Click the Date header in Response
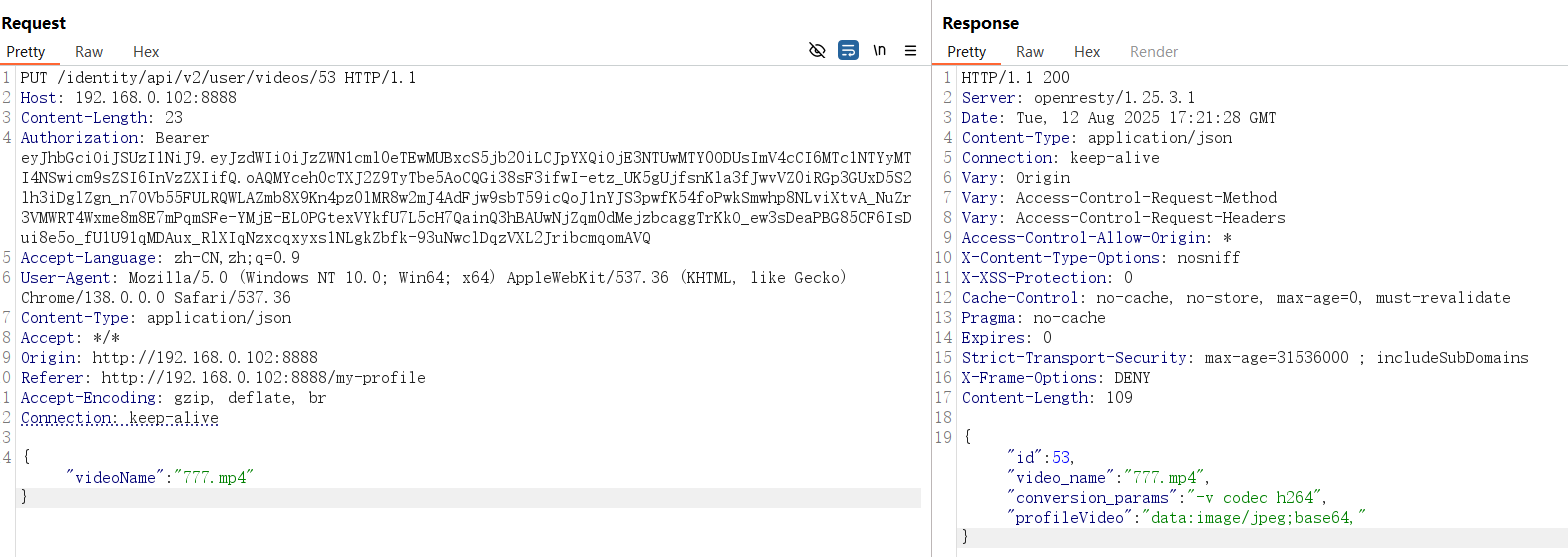Screen dimensions: 1568x557 pyautogui.click(x=1119, y=118)
